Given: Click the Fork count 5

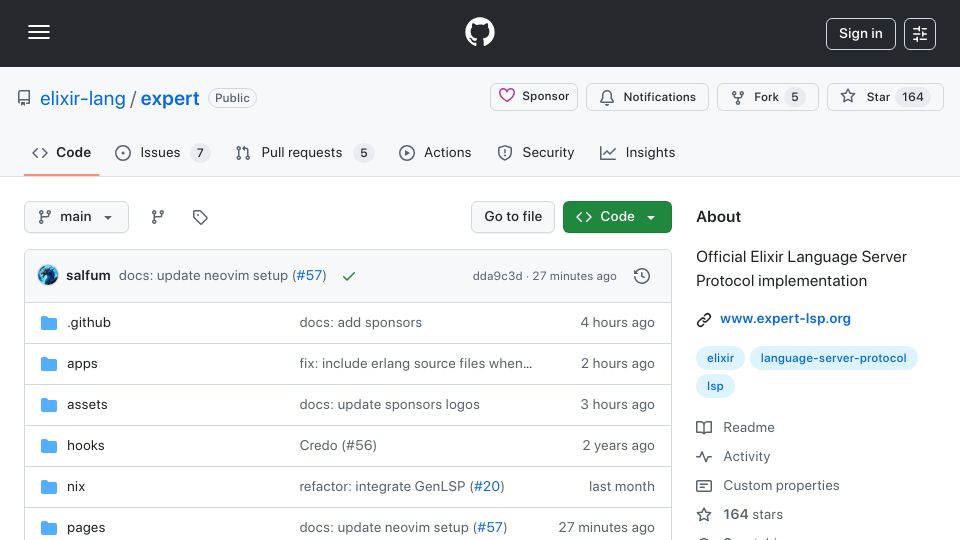Looking at the screenshot, I should click(795, 97).
